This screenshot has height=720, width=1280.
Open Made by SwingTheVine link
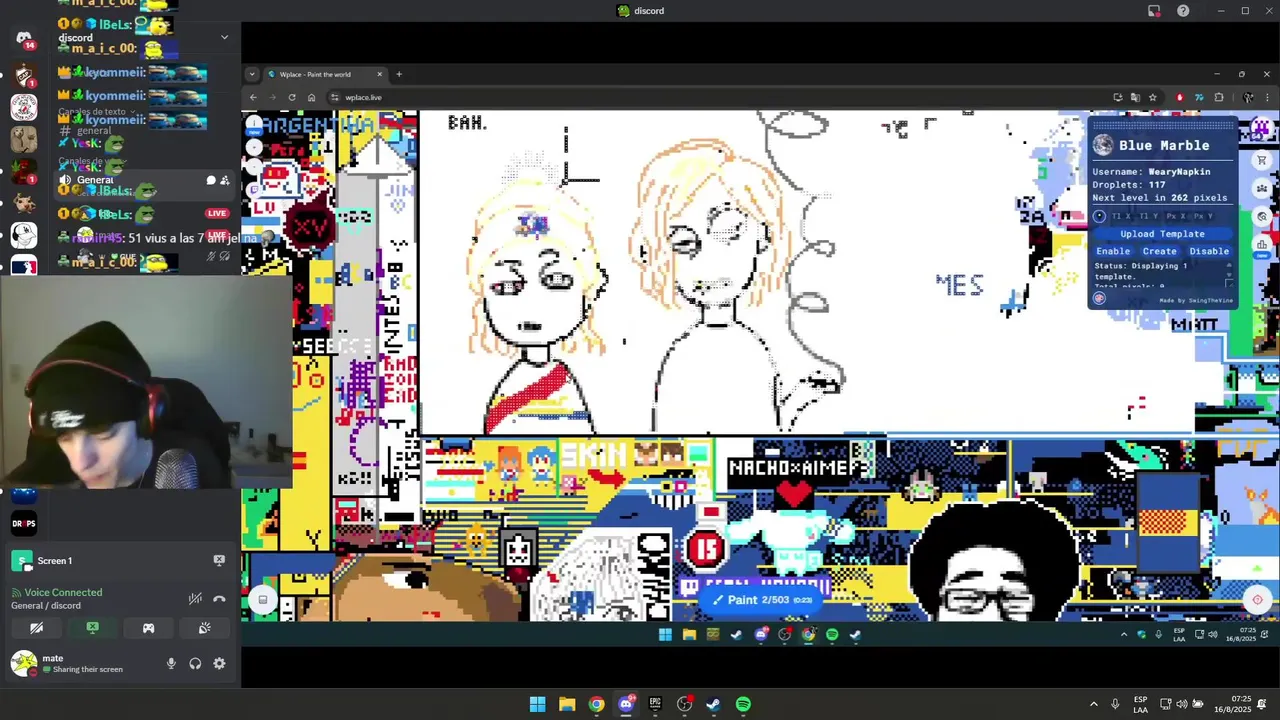click(x=1196, y=300)
